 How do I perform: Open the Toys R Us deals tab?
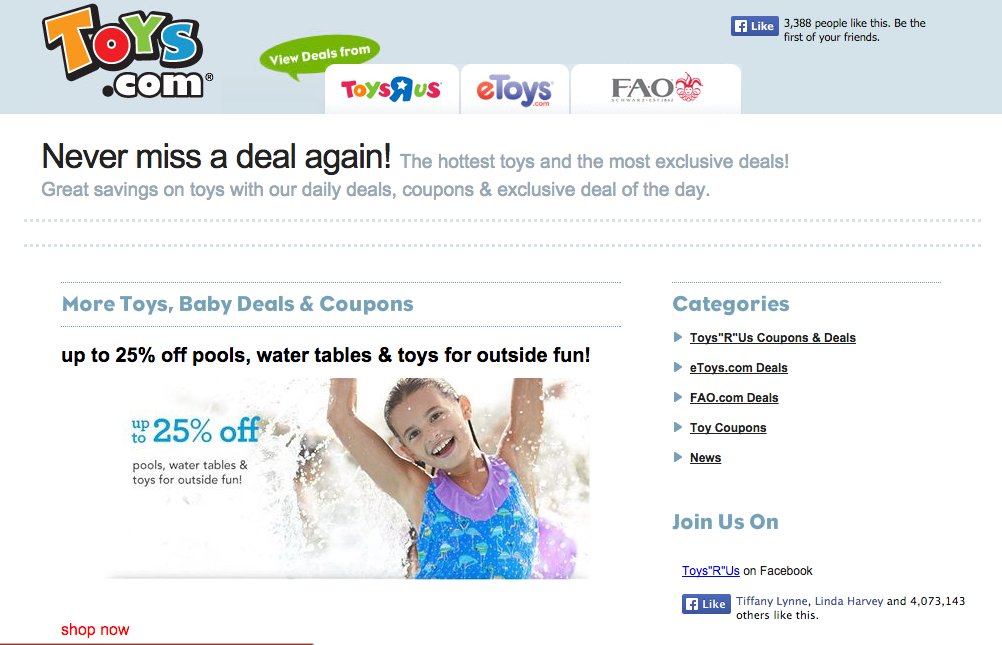click(x=392, y=89)
